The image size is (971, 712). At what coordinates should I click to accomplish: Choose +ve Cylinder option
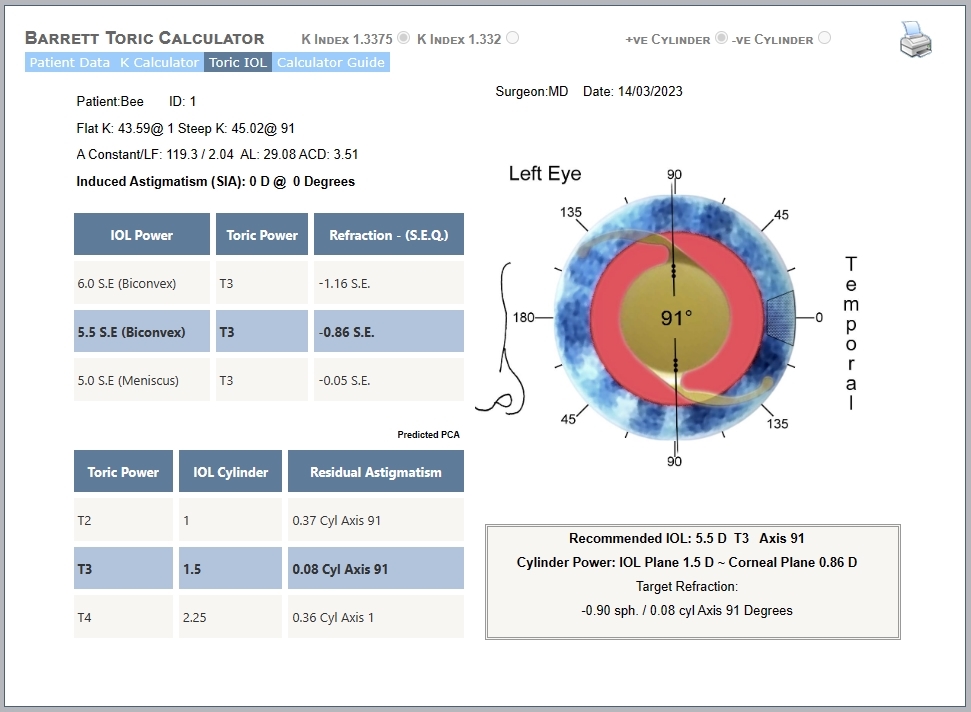click(x=721, y=38)
